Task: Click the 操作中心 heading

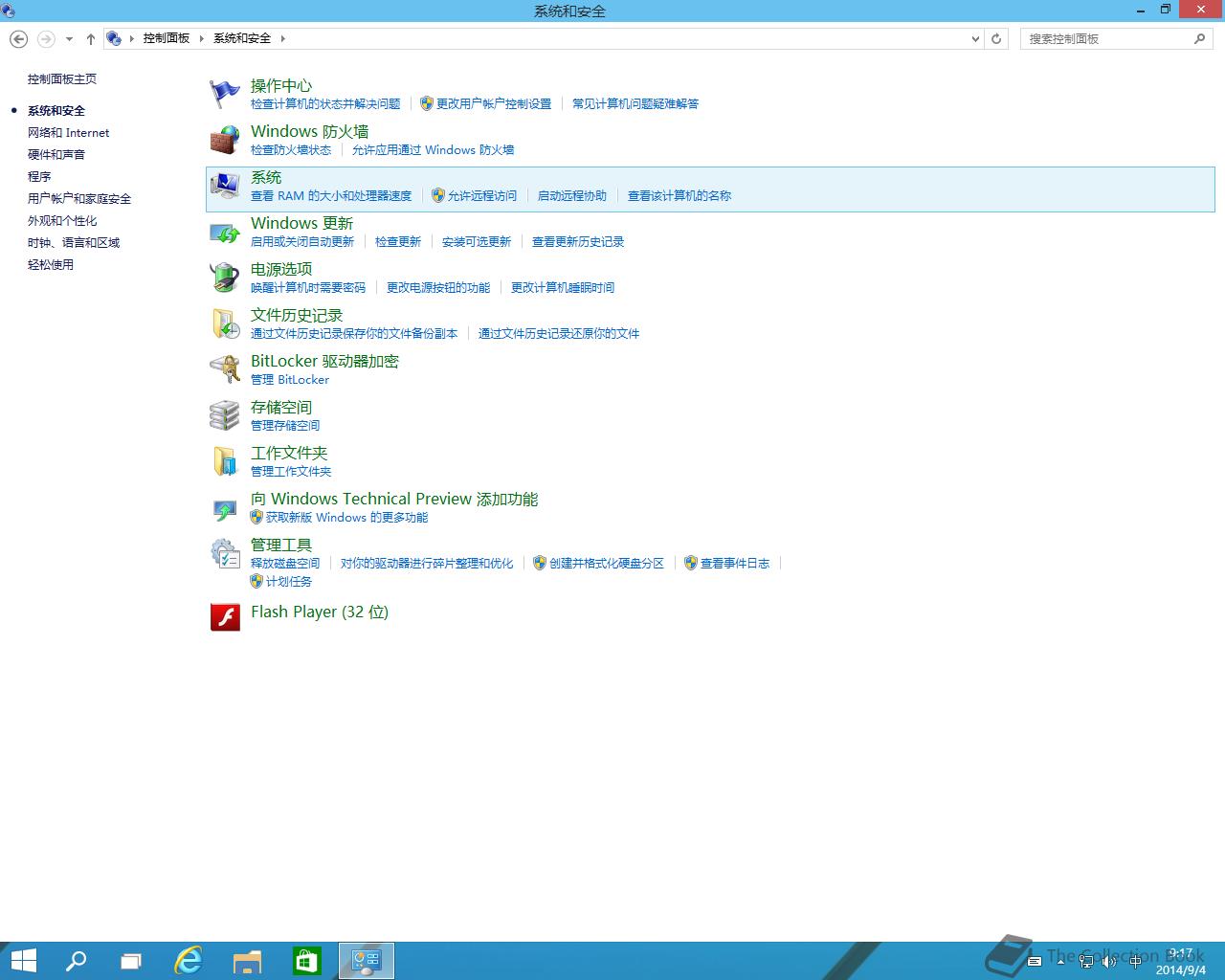Action: [281, 85]
